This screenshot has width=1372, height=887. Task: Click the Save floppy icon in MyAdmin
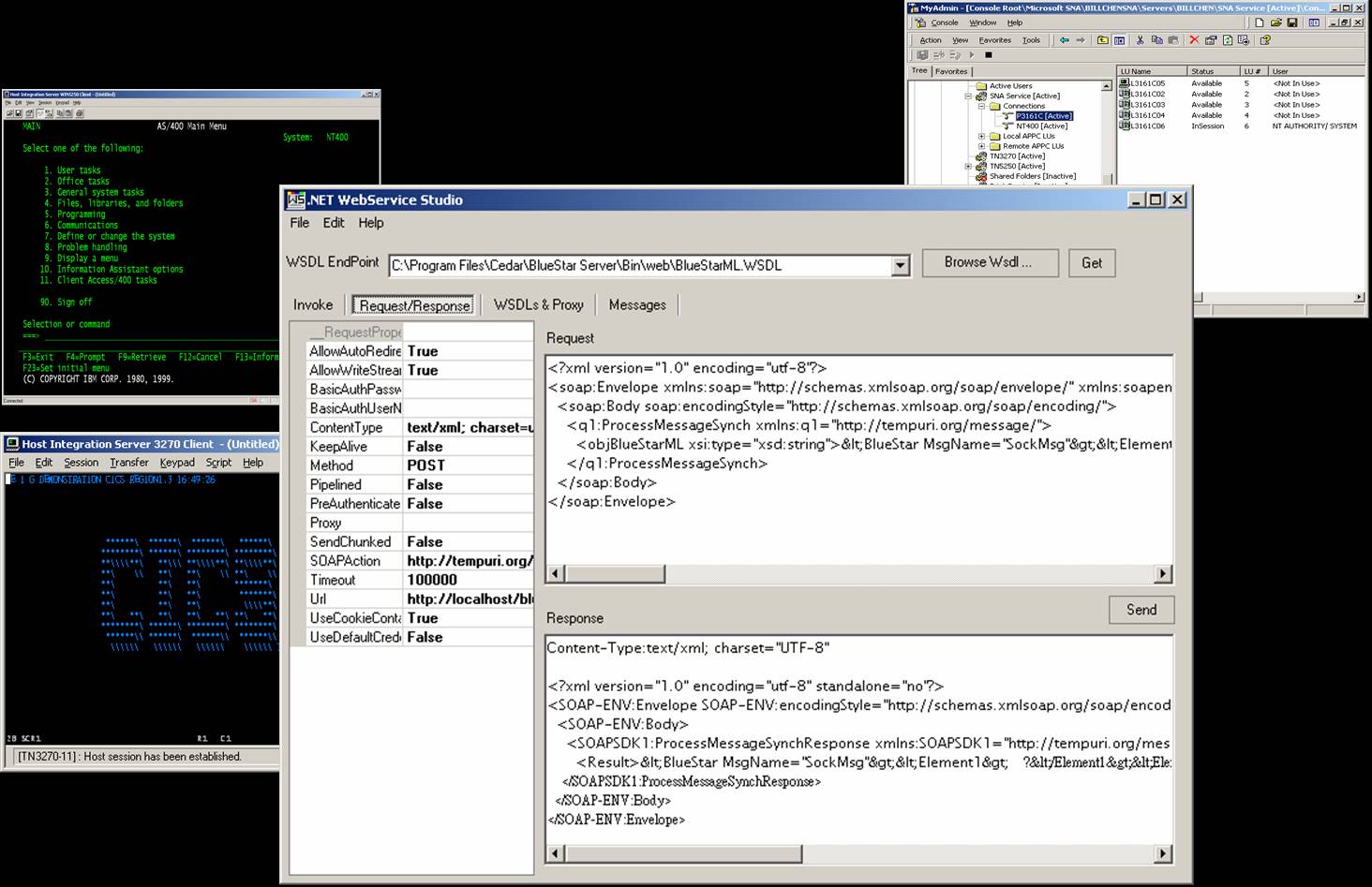pyautogui.click(x=1292, y=22)
